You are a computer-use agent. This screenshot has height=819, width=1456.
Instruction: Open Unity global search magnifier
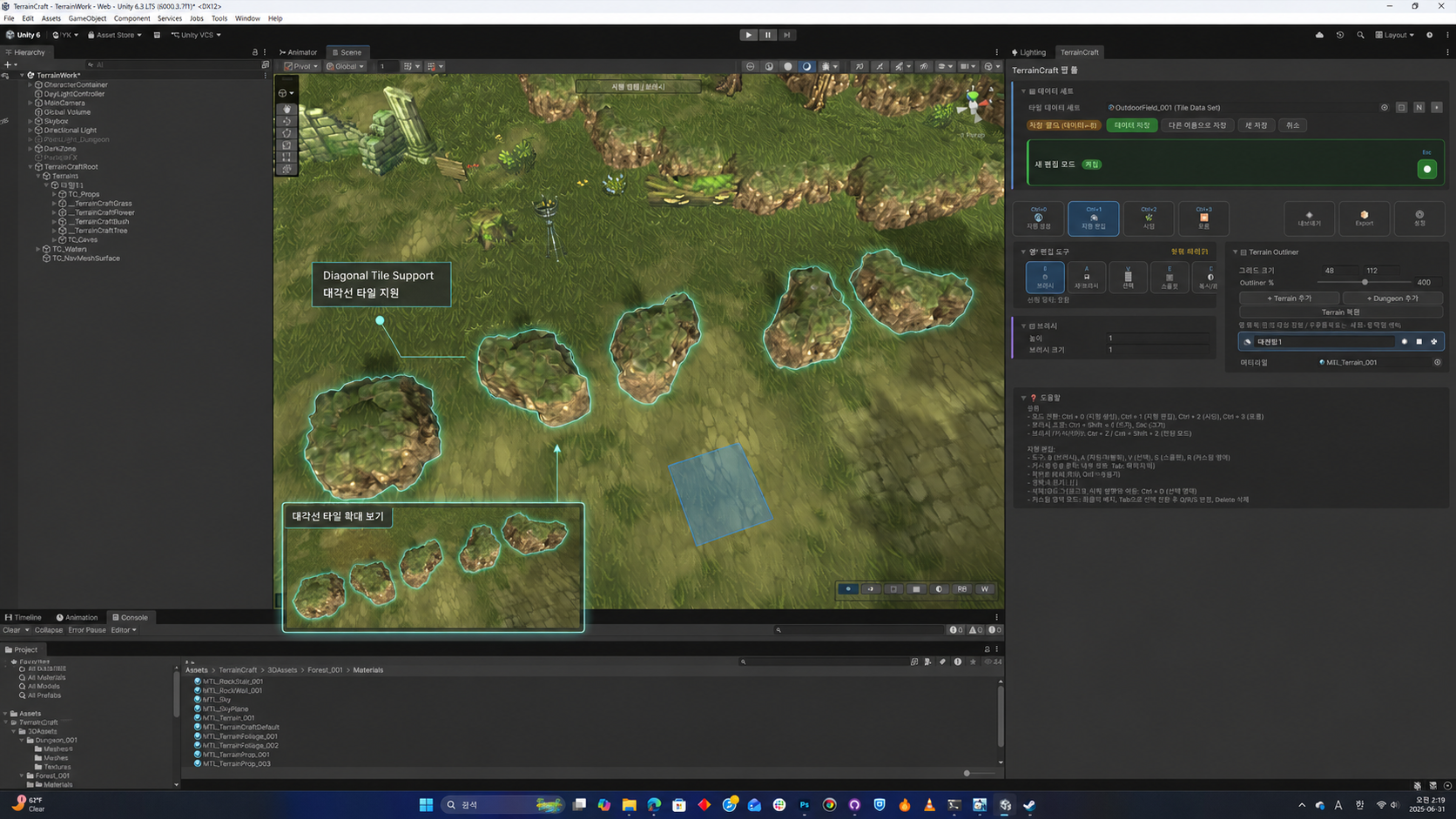(x=1360, y=35)
